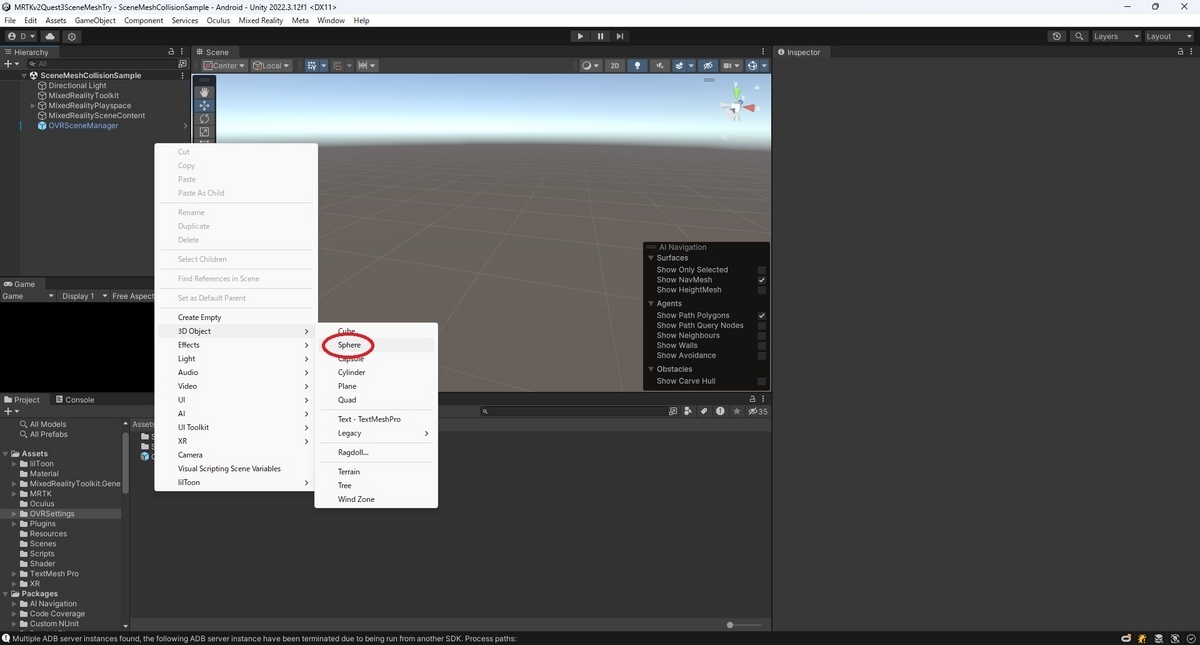Image resolution: width=1200 pixels, height=645 pixels.
Task: Toggle scene visibility hidden-eye icon
Action: [708, 66]
